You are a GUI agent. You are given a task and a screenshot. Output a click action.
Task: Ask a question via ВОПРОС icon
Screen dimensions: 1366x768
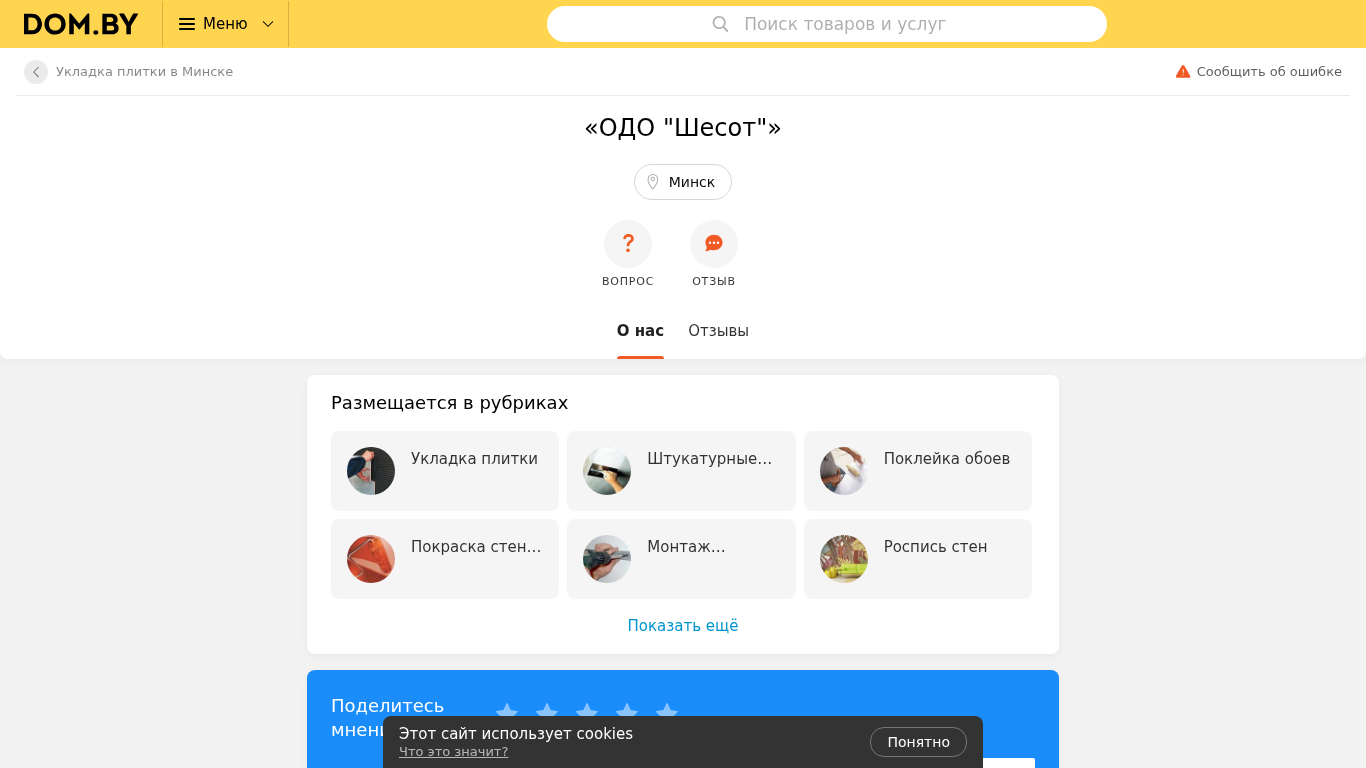click(x=628, y=244)
